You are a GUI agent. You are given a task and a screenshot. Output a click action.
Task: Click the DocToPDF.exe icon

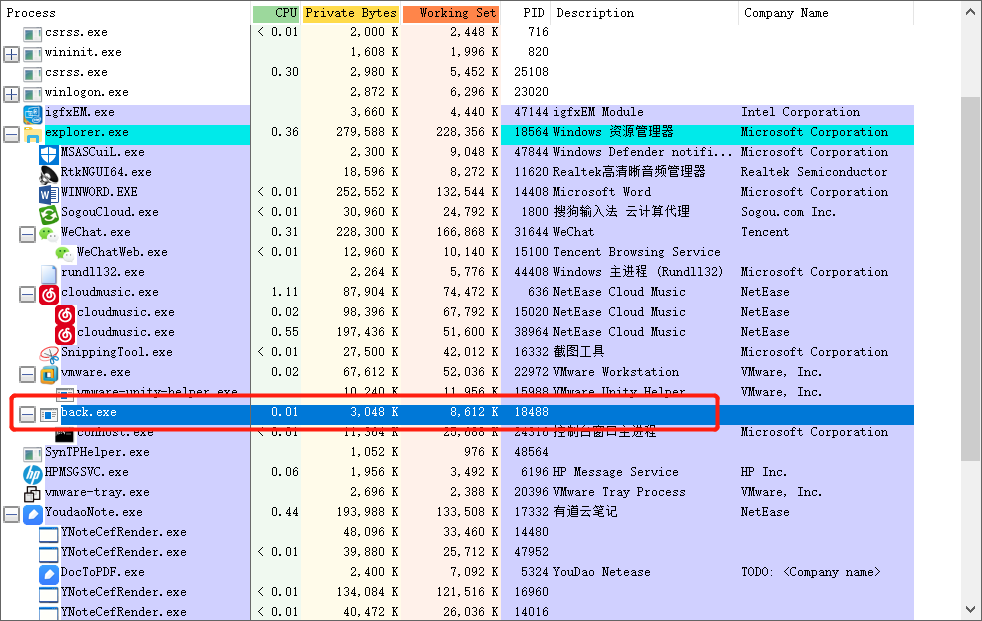click(x=49, y=573)
